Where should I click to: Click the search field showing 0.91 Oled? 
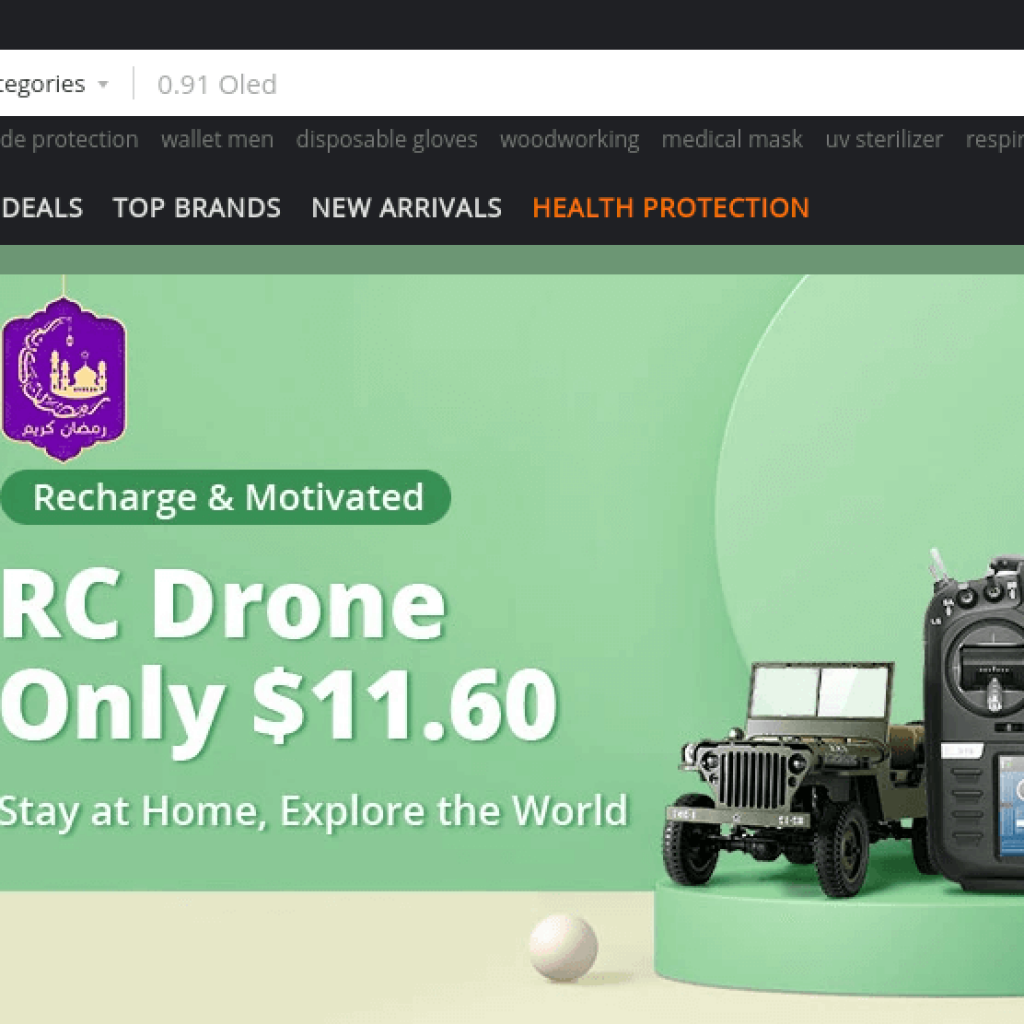(581, 84)
